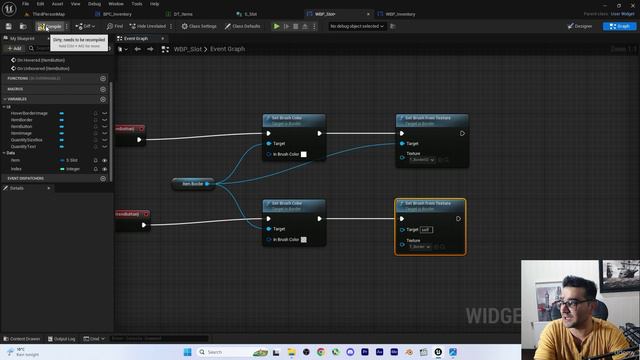The image size is (640, 360).
Task: Click the bell-shaped icon on the Index variable row
Action: [96, 169]
